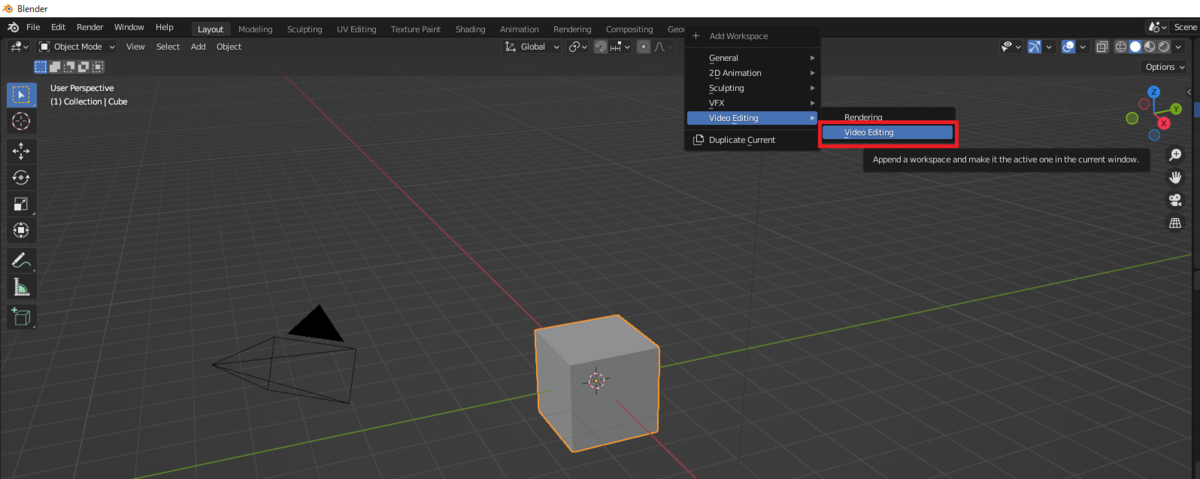Open the editor type dropdown
The width and height of the screenshot is (1200, 479).
tap(19, 46)
